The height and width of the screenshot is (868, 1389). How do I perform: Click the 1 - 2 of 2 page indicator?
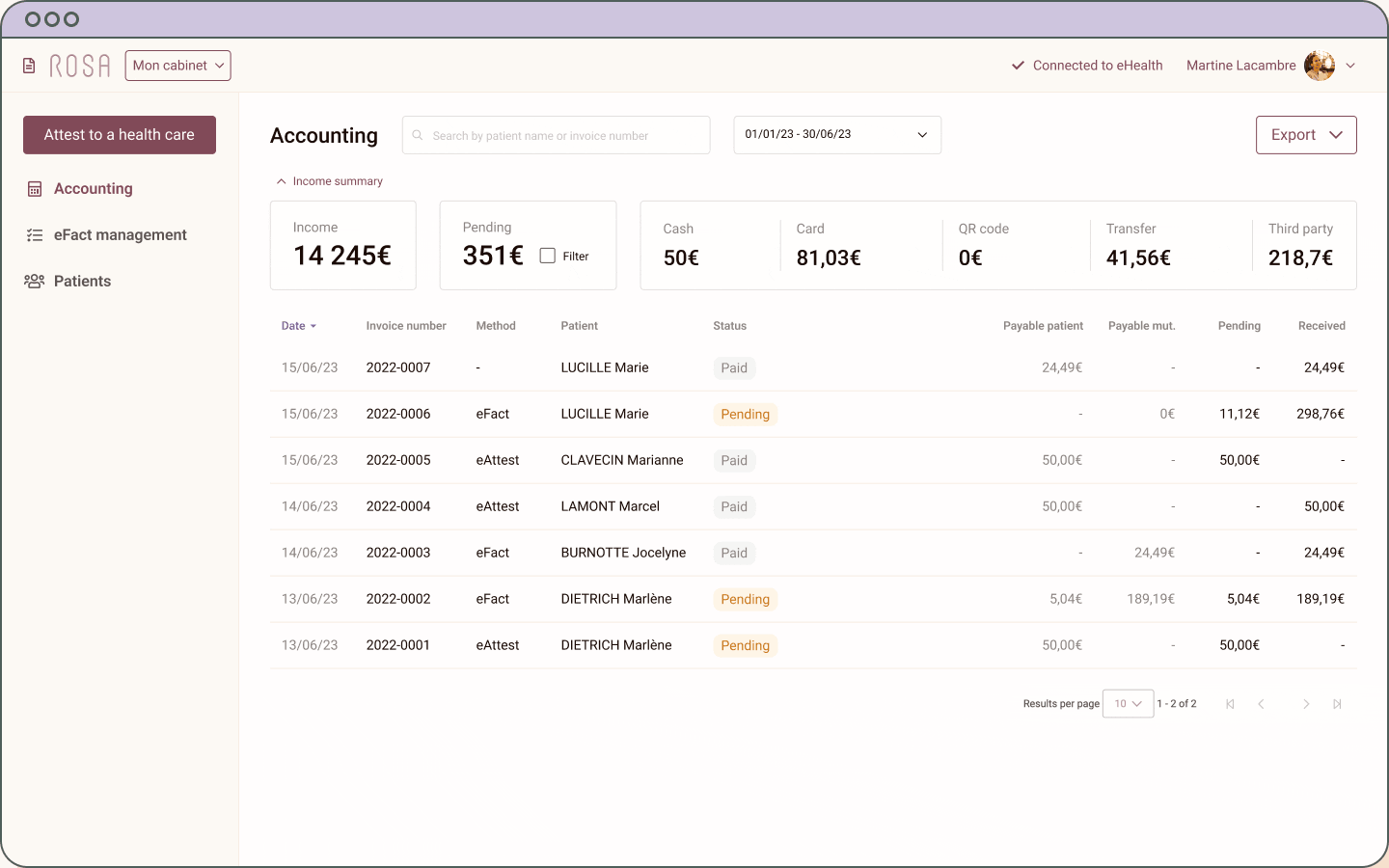pos(1177,704)
